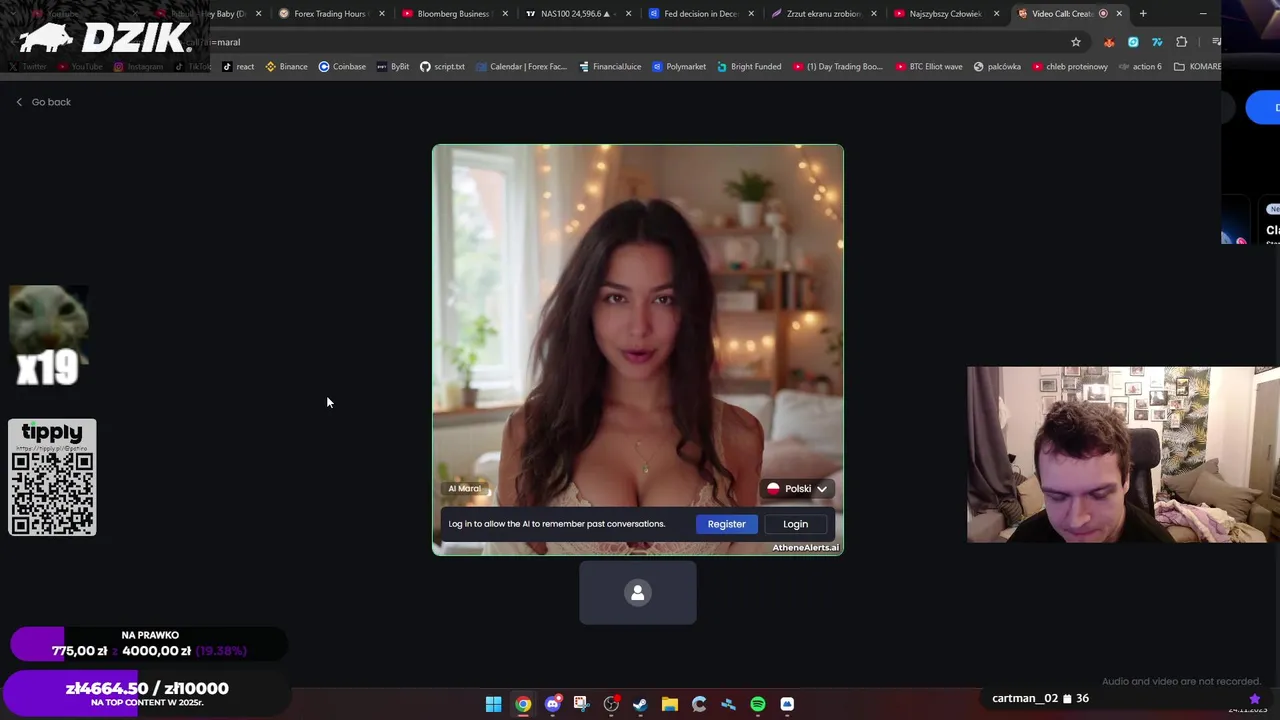Open a new browser tab
The width and height of the screenshot is (1280, 720).
1143,14
